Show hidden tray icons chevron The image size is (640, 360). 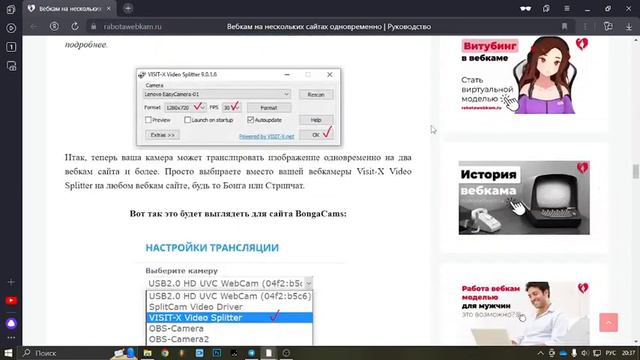pyautogui.click(x=540, y=353)
